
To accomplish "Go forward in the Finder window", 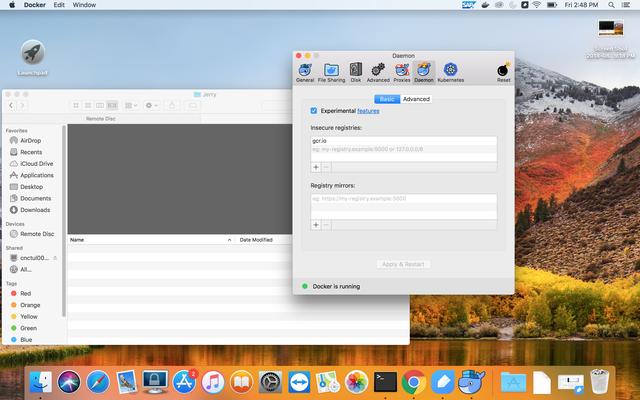I will click(x=22, y=105).
